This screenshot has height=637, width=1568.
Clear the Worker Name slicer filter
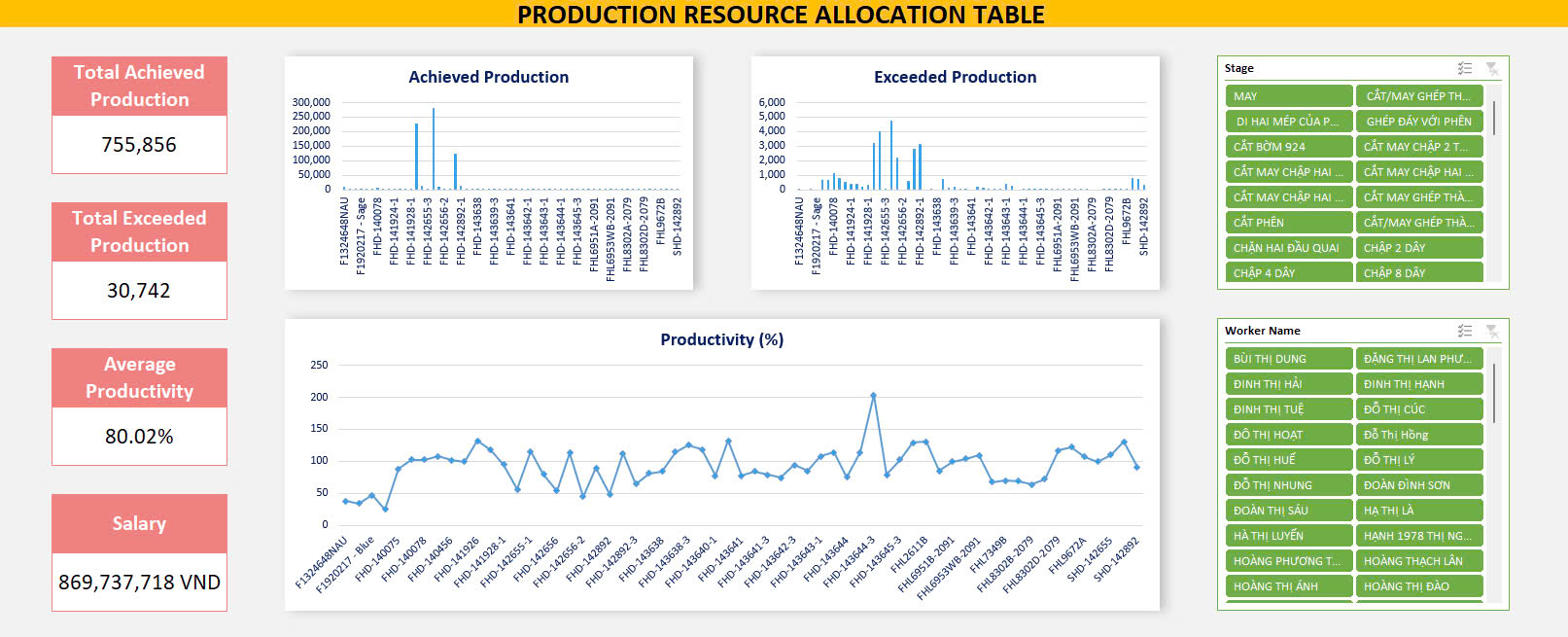click(x=1492, y=331)
